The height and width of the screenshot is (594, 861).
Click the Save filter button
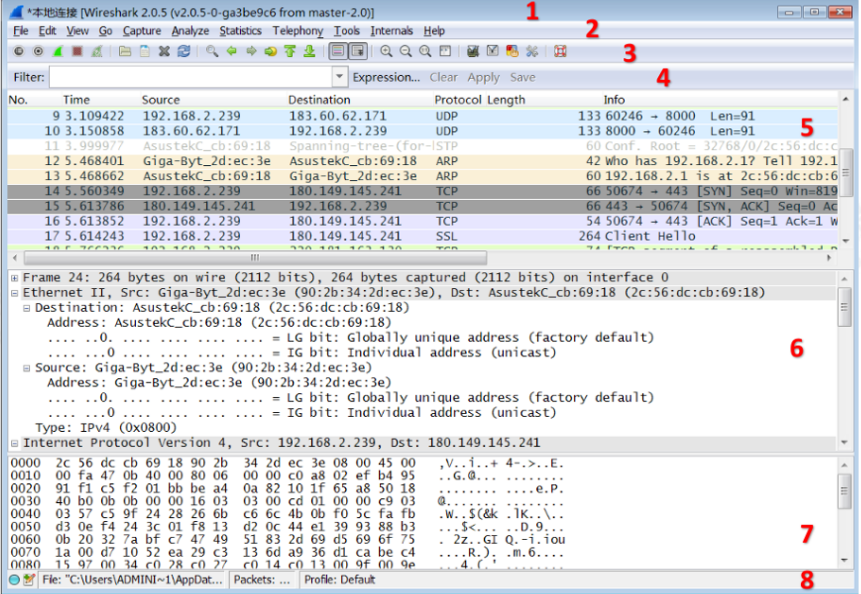(x=522, y=77)
